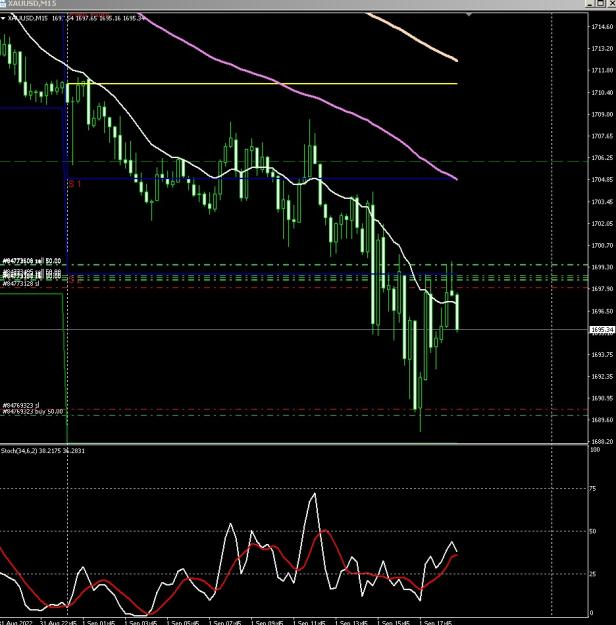The height and width of the screenshot is (625, 616).
Task: Click the 1707.65 price axis label
Action: 602,136
